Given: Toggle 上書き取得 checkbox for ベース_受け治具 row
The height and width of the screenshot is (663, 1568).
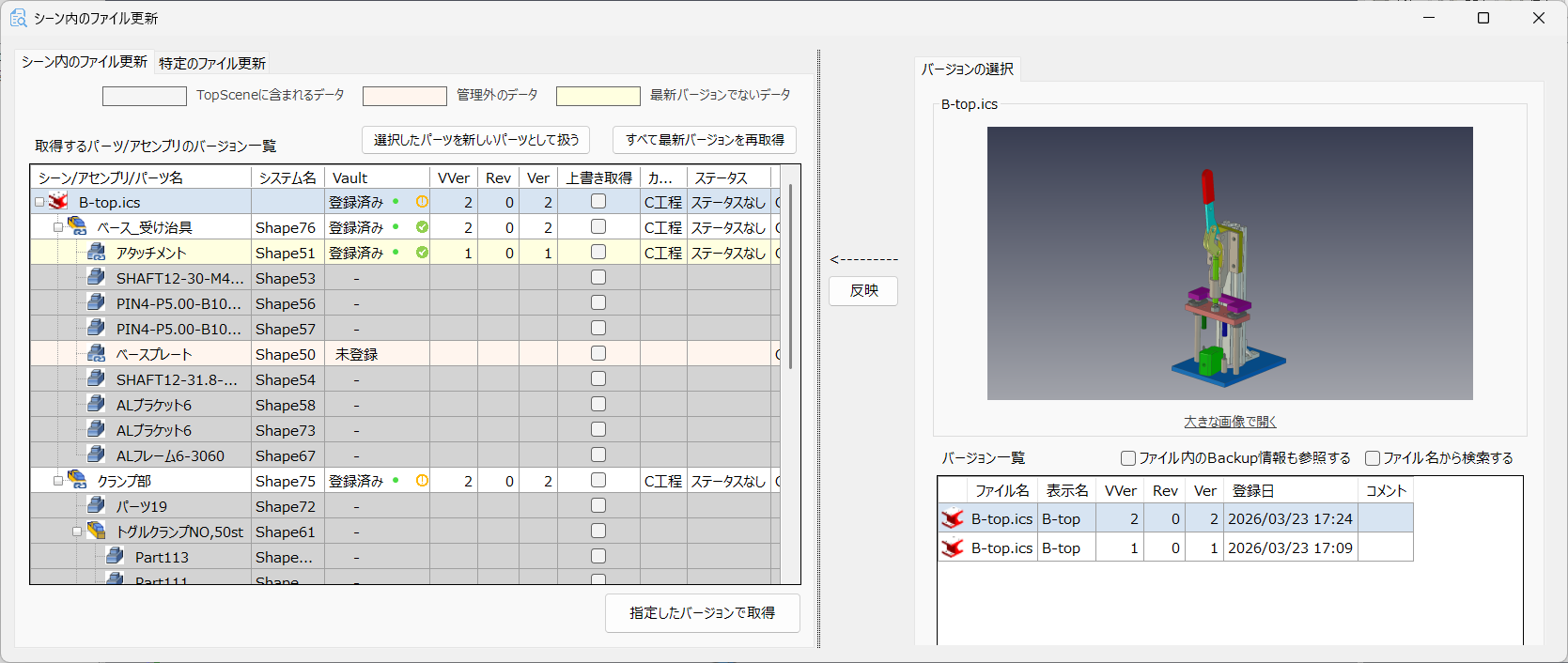Looking at the screenshot, I should coord(598,226).
